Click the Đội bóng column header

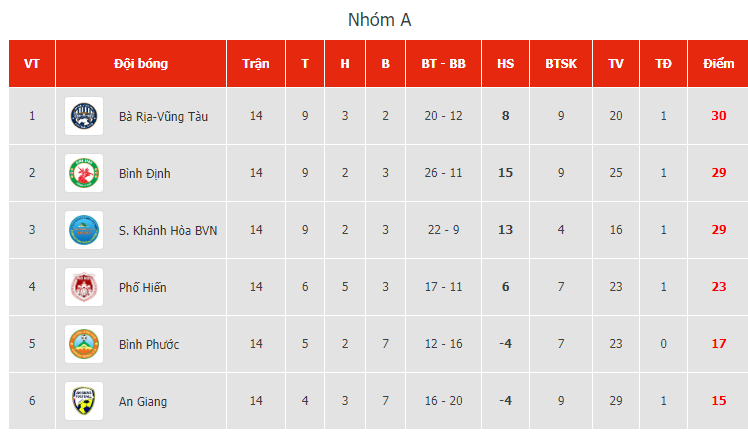click(x=141, y=64)
